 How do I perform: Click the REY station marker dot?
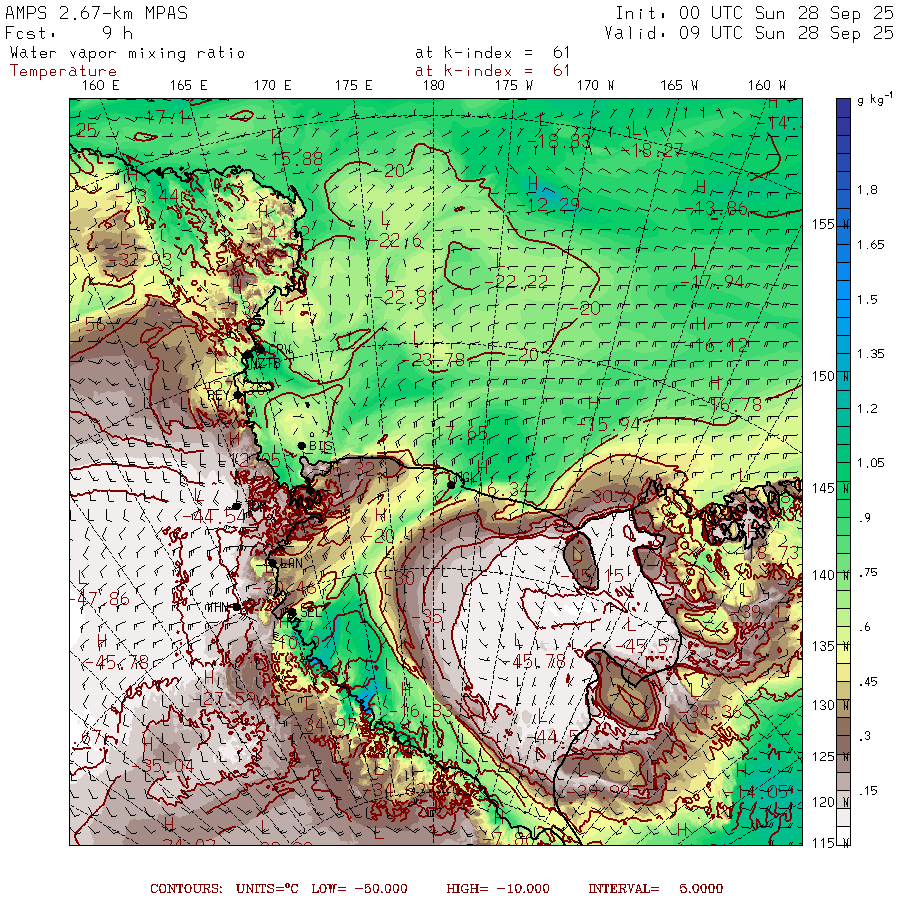(238, 395)
